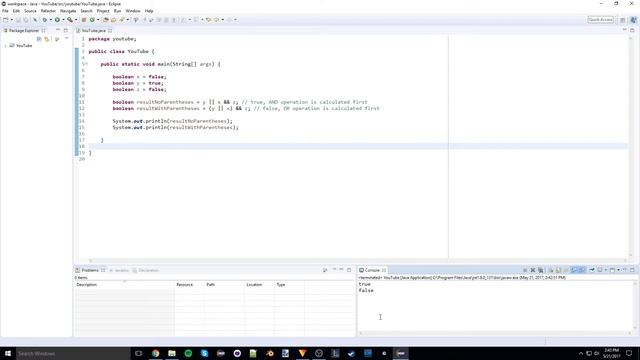Open the Task View taskbar icon
Image resolution: width=640 pixels, height=360 pixels.
(139, 353)
